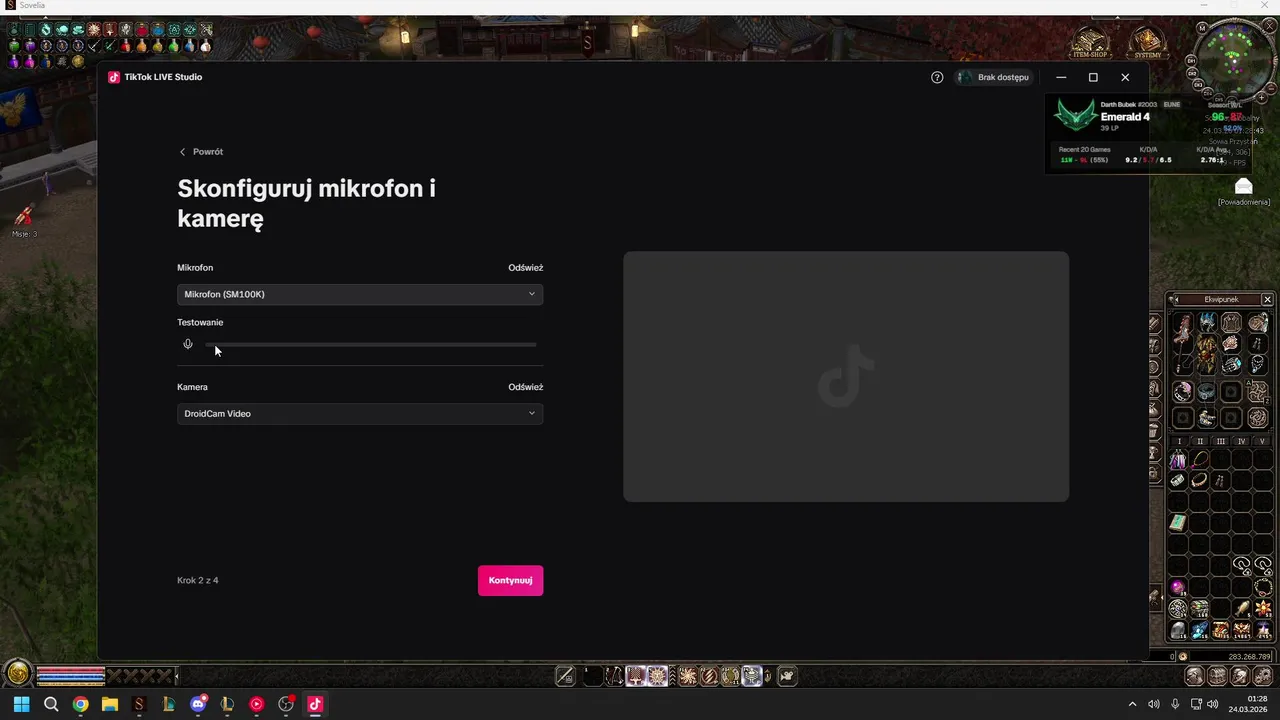Open the DroidCam Video camera dropdown
The width and height of the screenshot is (1280, 720).
click(360, 413)
